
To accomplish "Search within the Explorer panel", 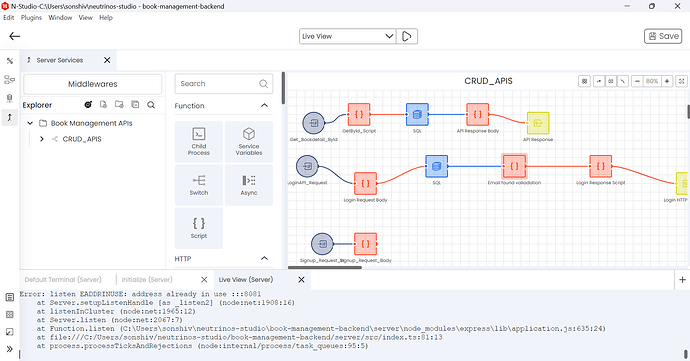I will pyautogui.click(x=151, y=105).
